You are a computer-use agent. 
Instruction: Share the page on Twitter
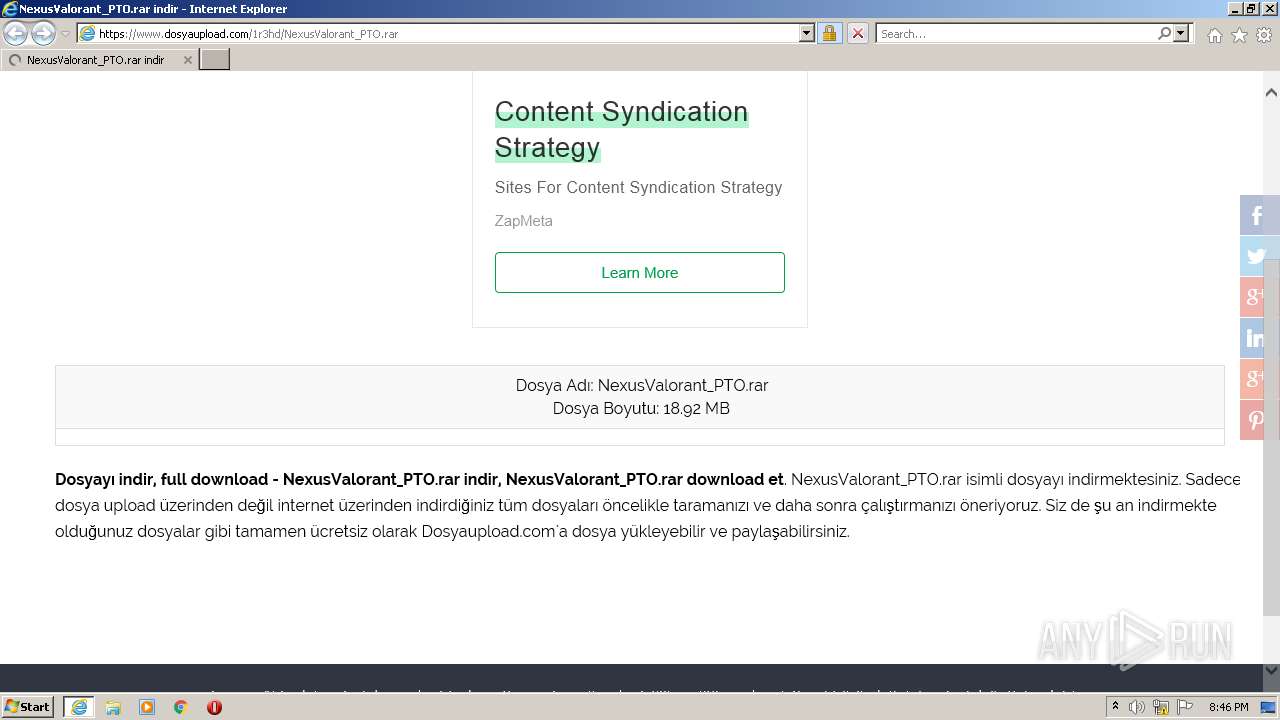pos(1258,256)
